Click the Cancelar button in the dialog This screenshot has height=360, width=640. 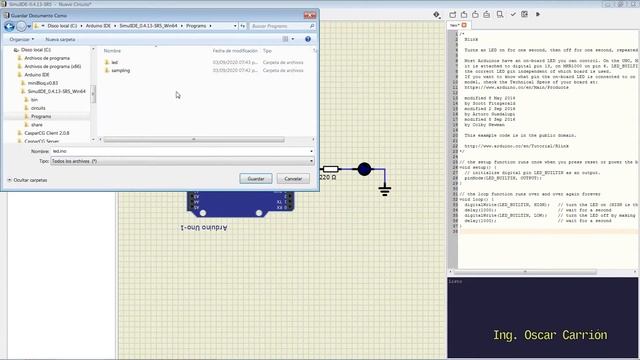coord(293,179)
